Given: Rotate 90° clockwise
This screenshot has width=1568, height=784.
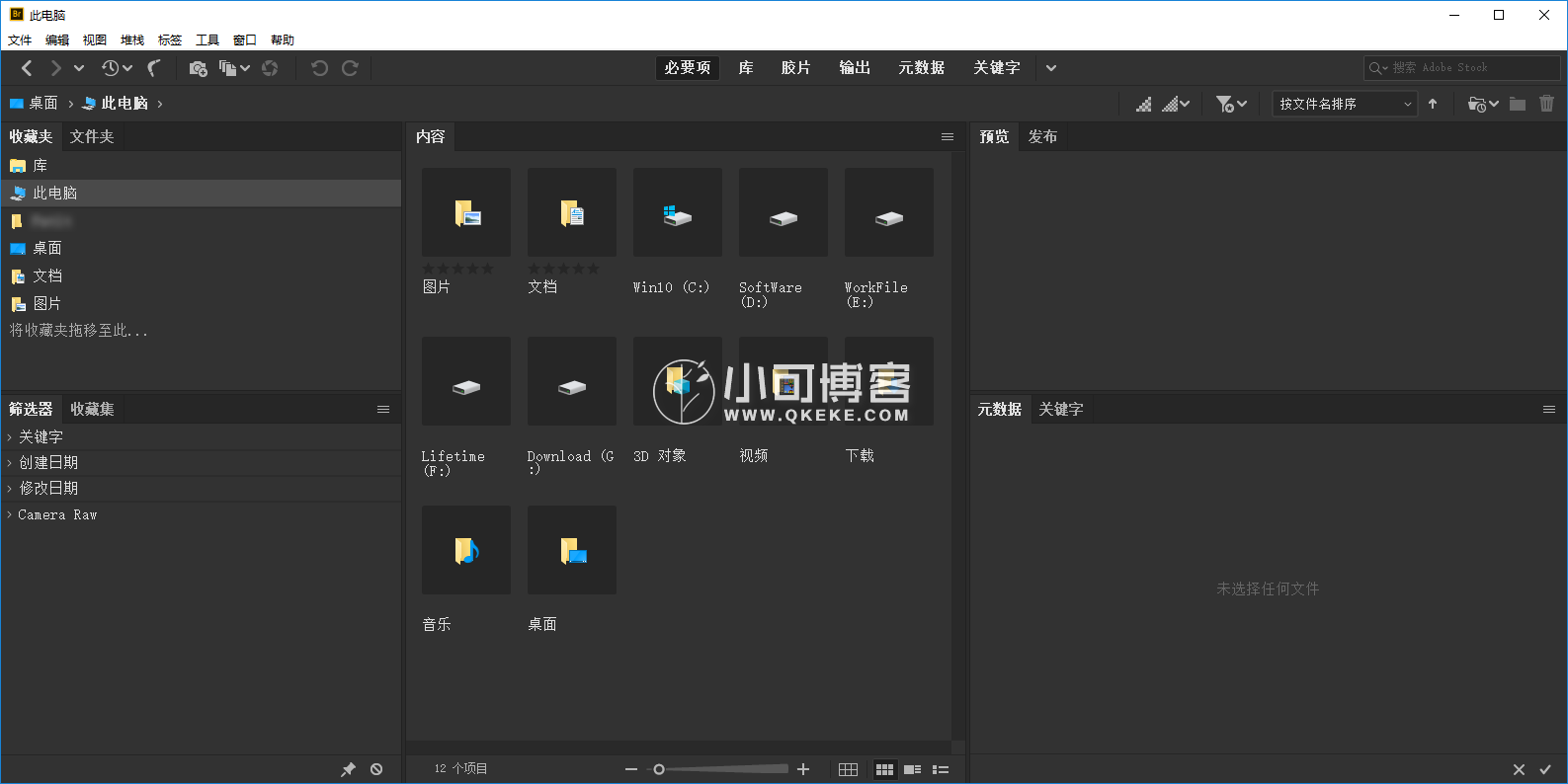Looking at the screenshot, I should pos(350,68).
